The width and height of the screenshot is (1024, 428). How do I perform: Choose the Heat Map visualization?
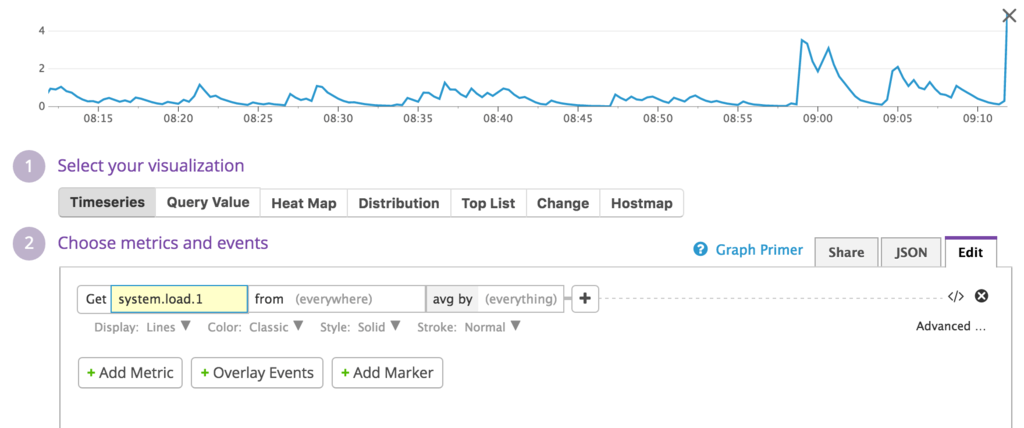coord(304,203)
